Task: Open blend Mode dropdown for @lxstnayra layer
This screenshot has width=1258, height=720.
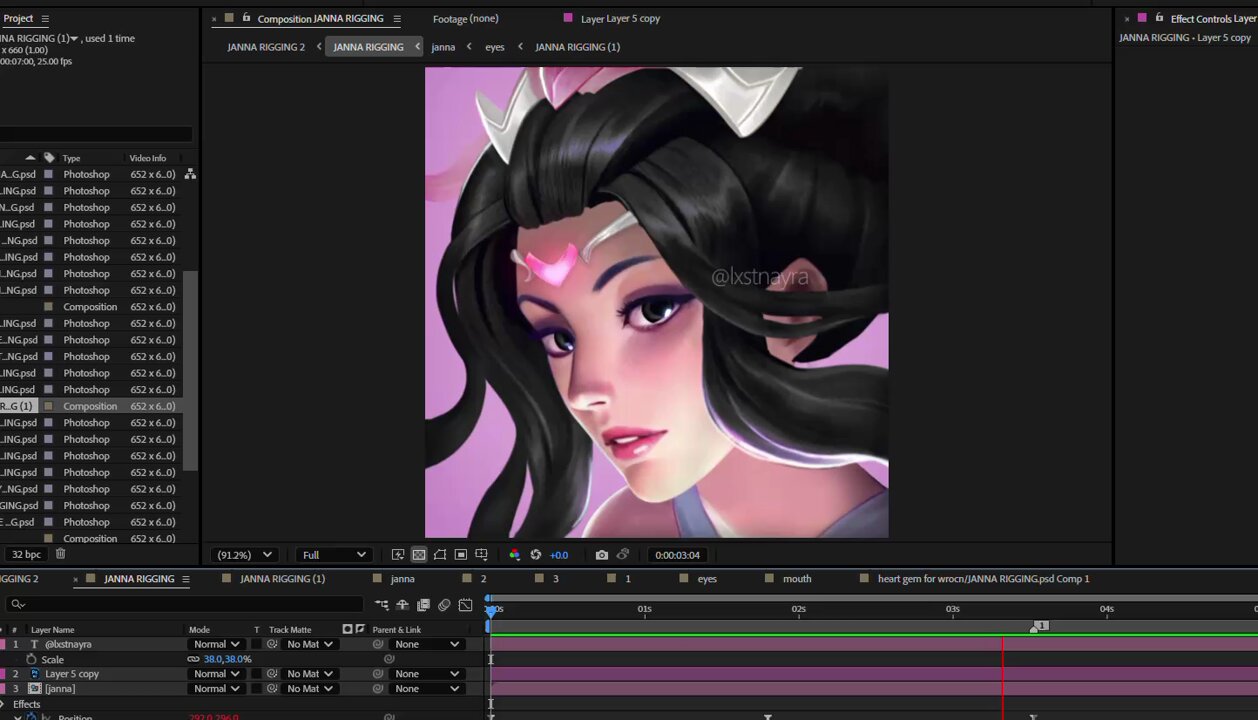Action: click(x=217, y=645)
